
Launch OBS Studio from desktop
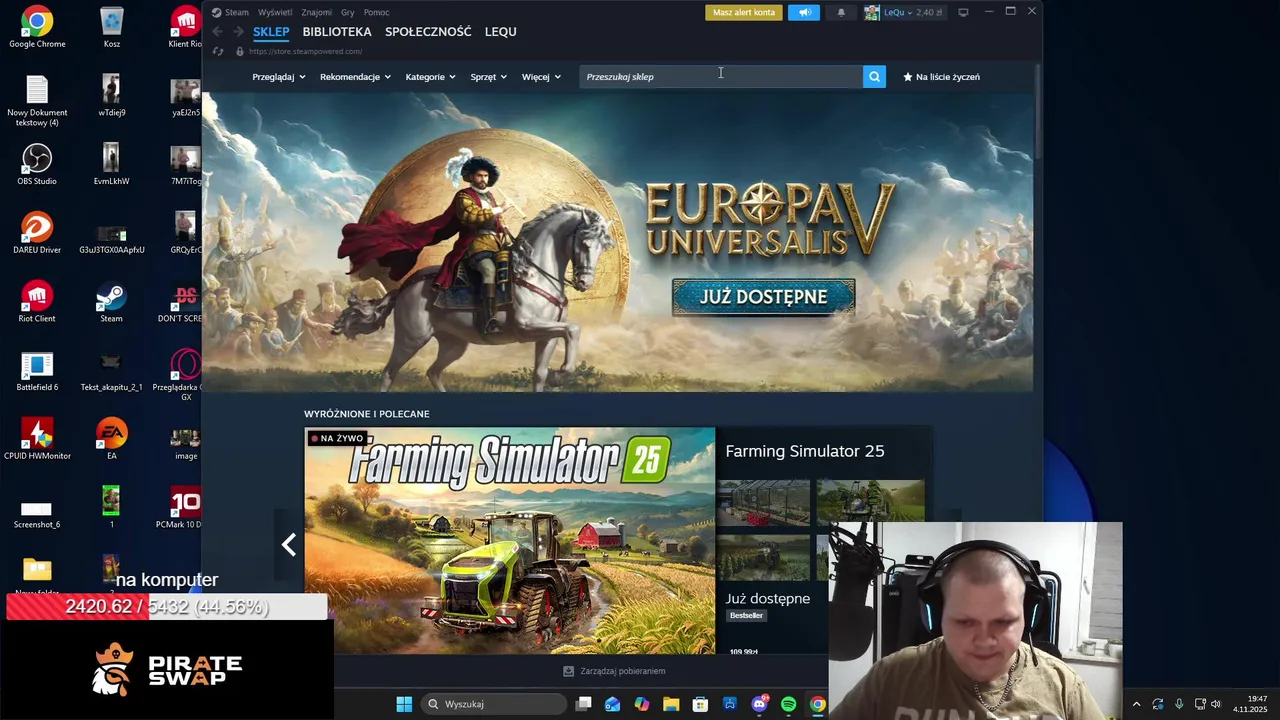tap(37, 164)
